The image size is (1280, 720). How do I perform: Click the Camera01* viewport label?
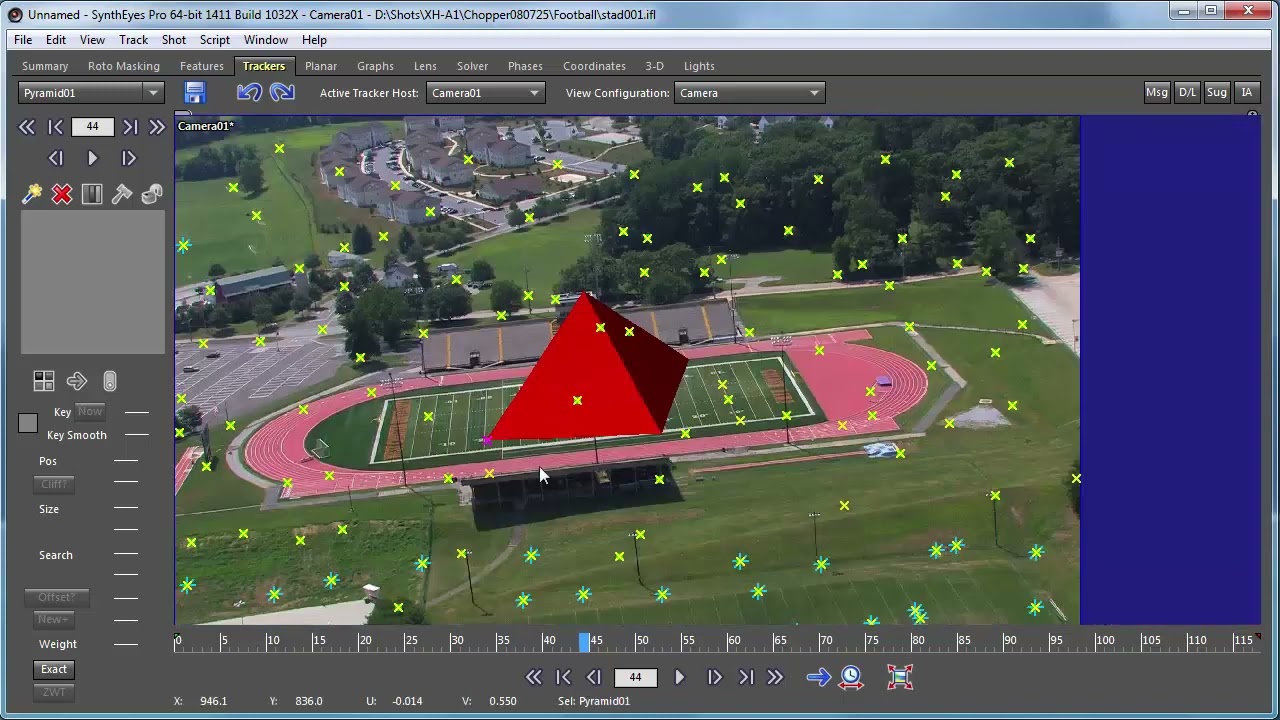click(206, 126)
